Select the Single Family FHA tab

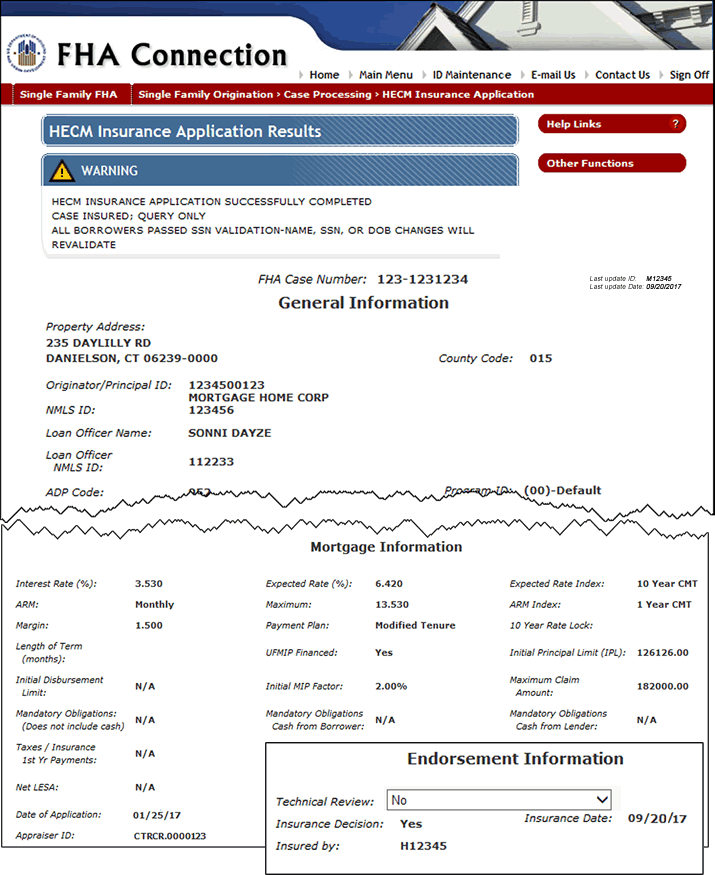pos(69,94)
